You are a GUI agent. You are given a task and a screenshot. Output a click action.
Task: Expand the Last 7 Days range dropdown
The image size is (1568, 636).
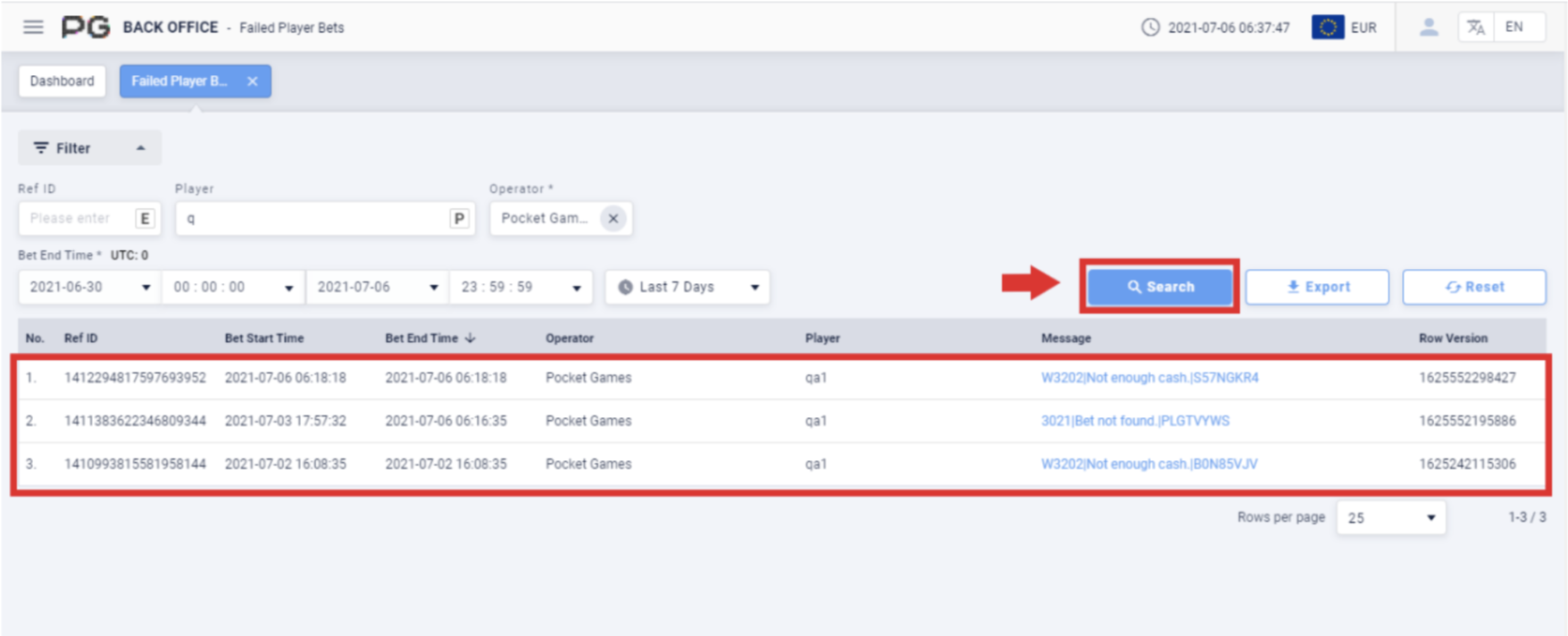[x=687, y=287]
